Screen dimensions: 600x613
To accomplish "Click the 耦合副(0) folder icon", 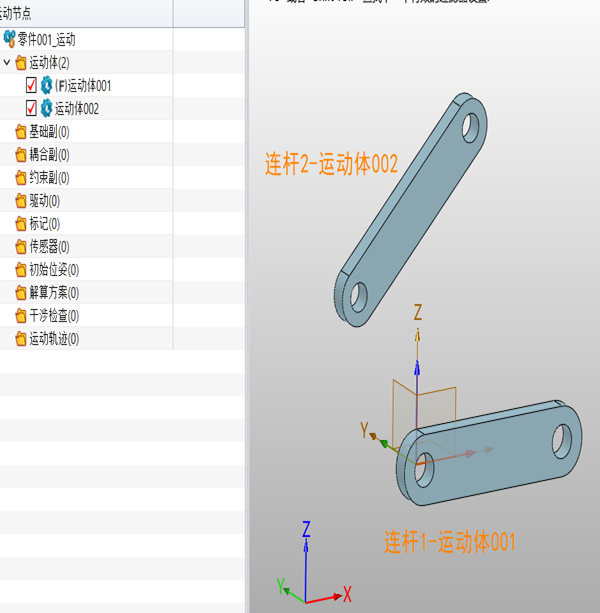I will coord(21,155).
